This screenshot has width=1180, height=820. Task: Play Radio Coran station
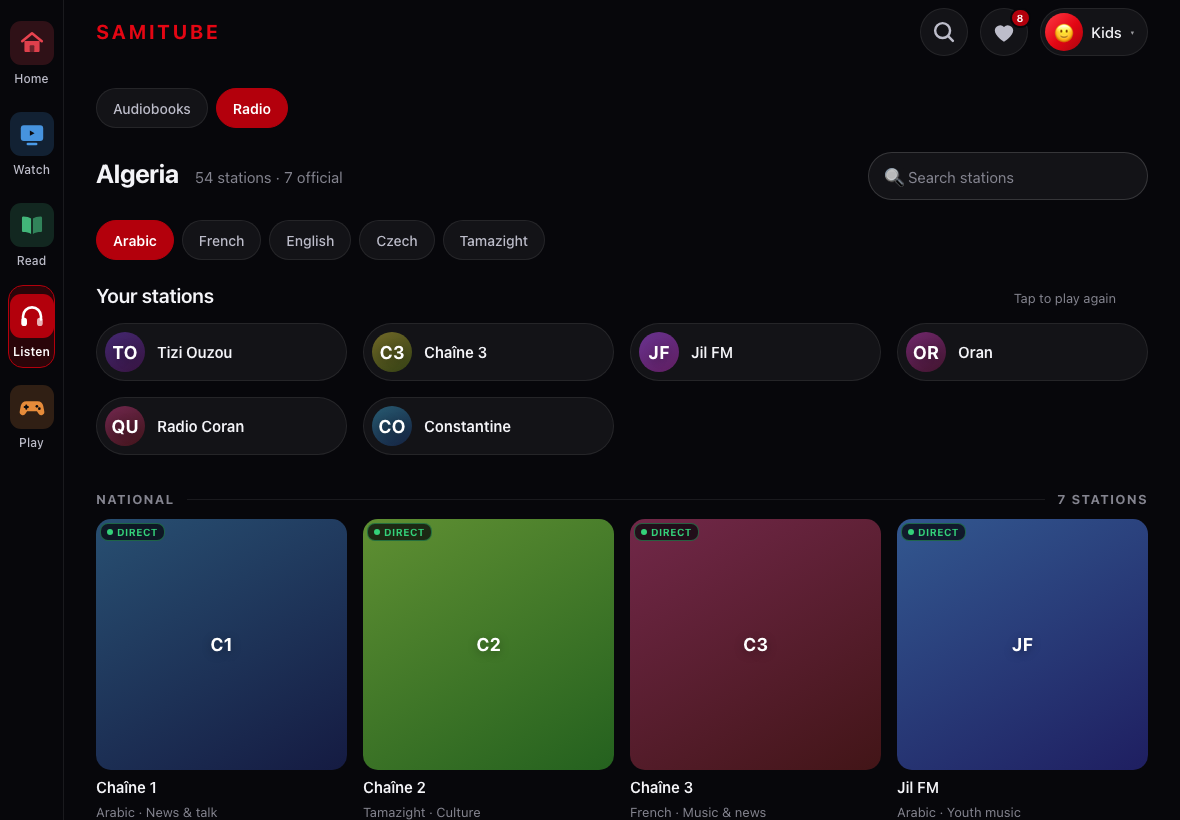[221, 426]
